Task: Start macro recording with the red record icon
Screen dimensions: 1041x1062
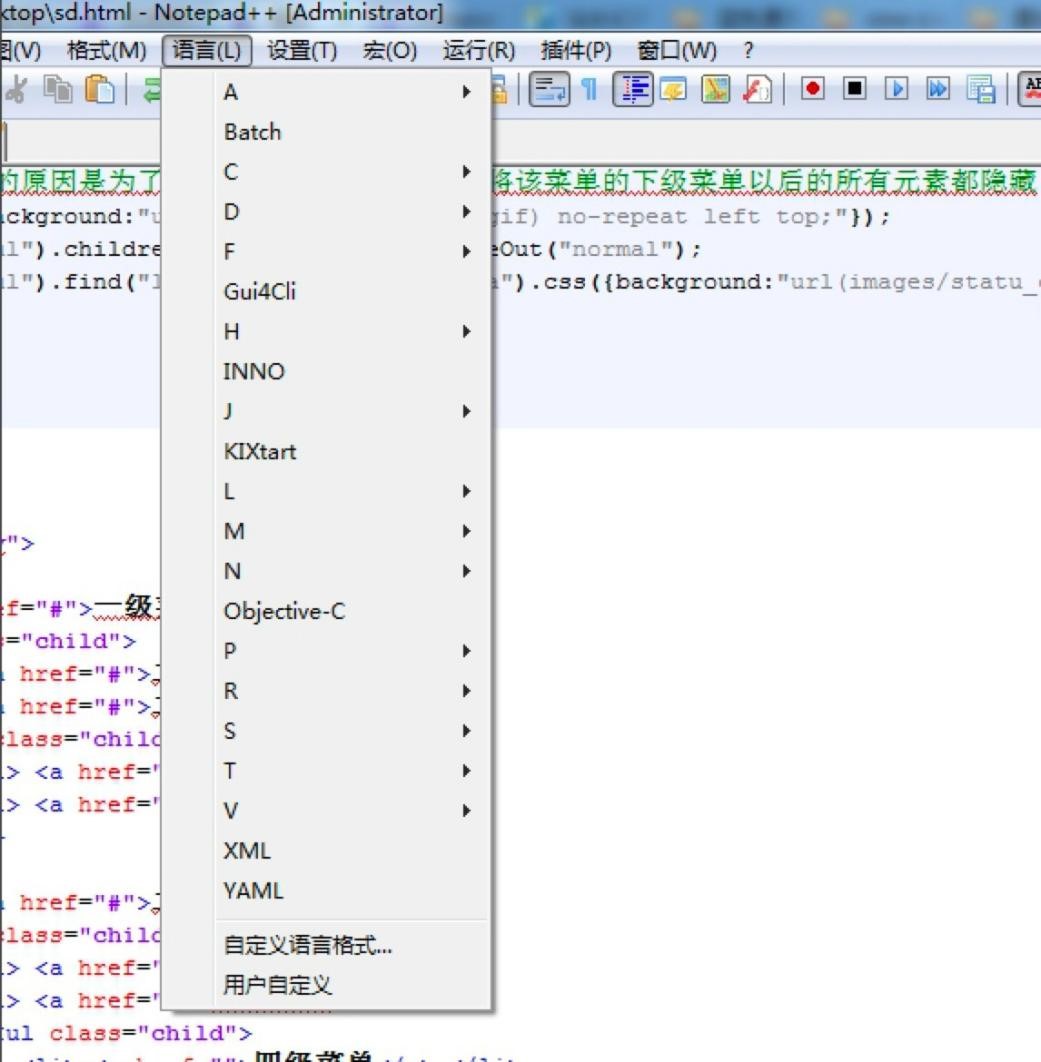Action: click(813, 90)
